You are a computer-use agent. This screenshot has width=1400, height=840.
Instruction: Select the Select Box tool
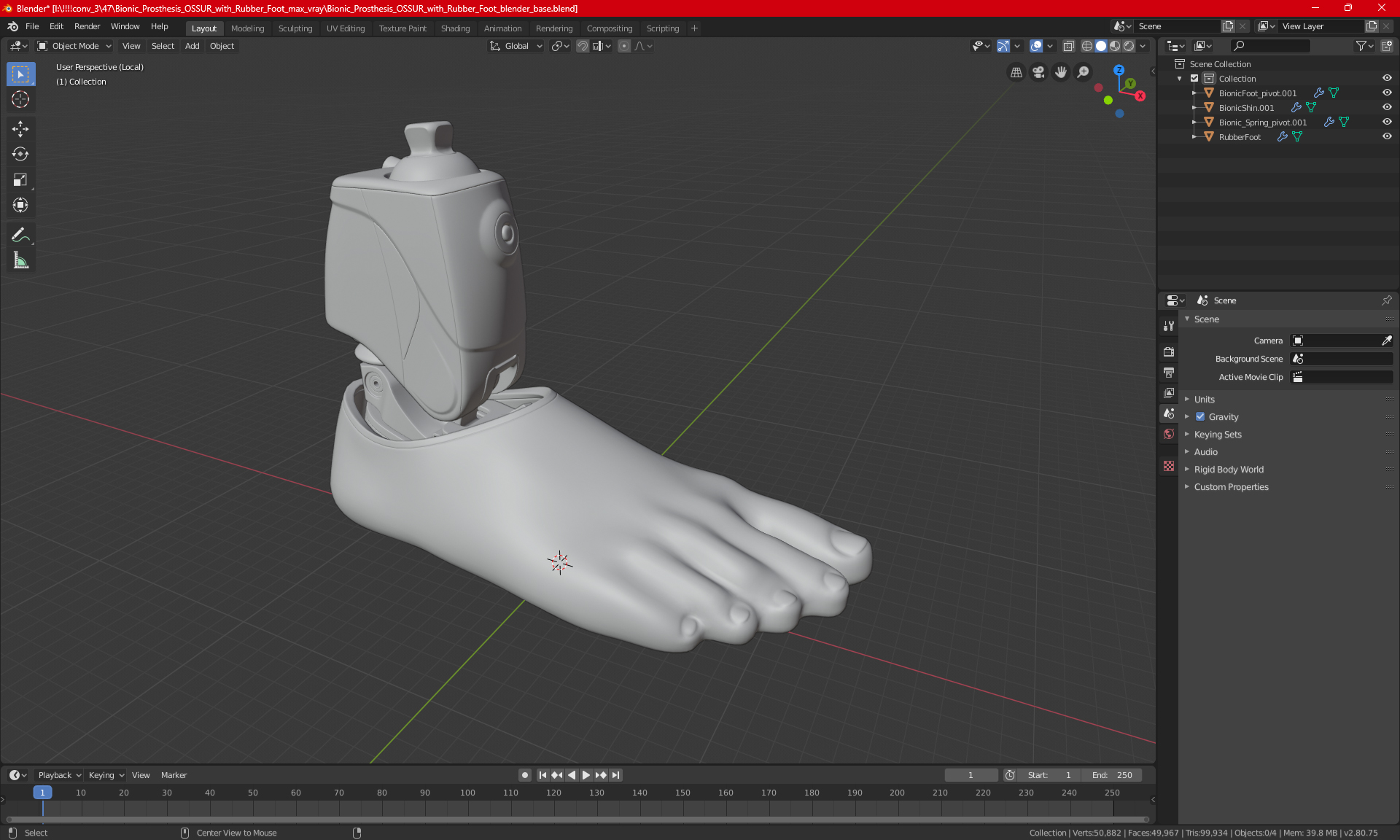point(20,74)
